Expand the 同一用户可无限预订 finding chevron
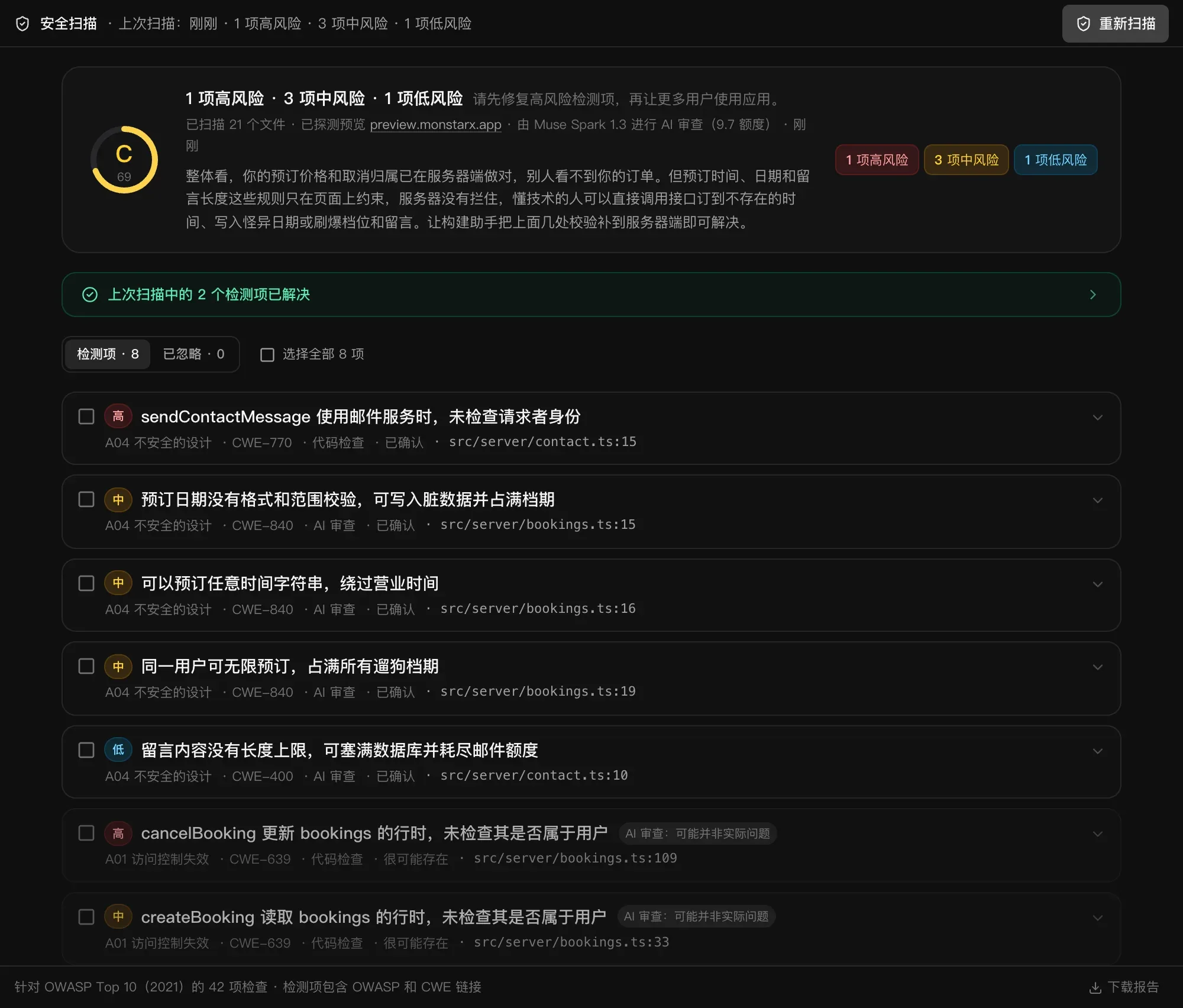 coord(1098,667)
